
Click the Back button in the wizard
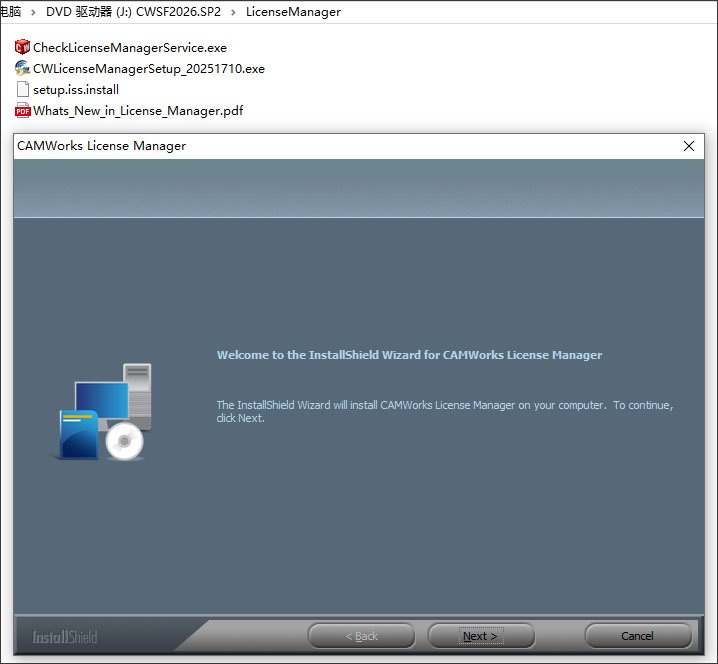(361, 636)
